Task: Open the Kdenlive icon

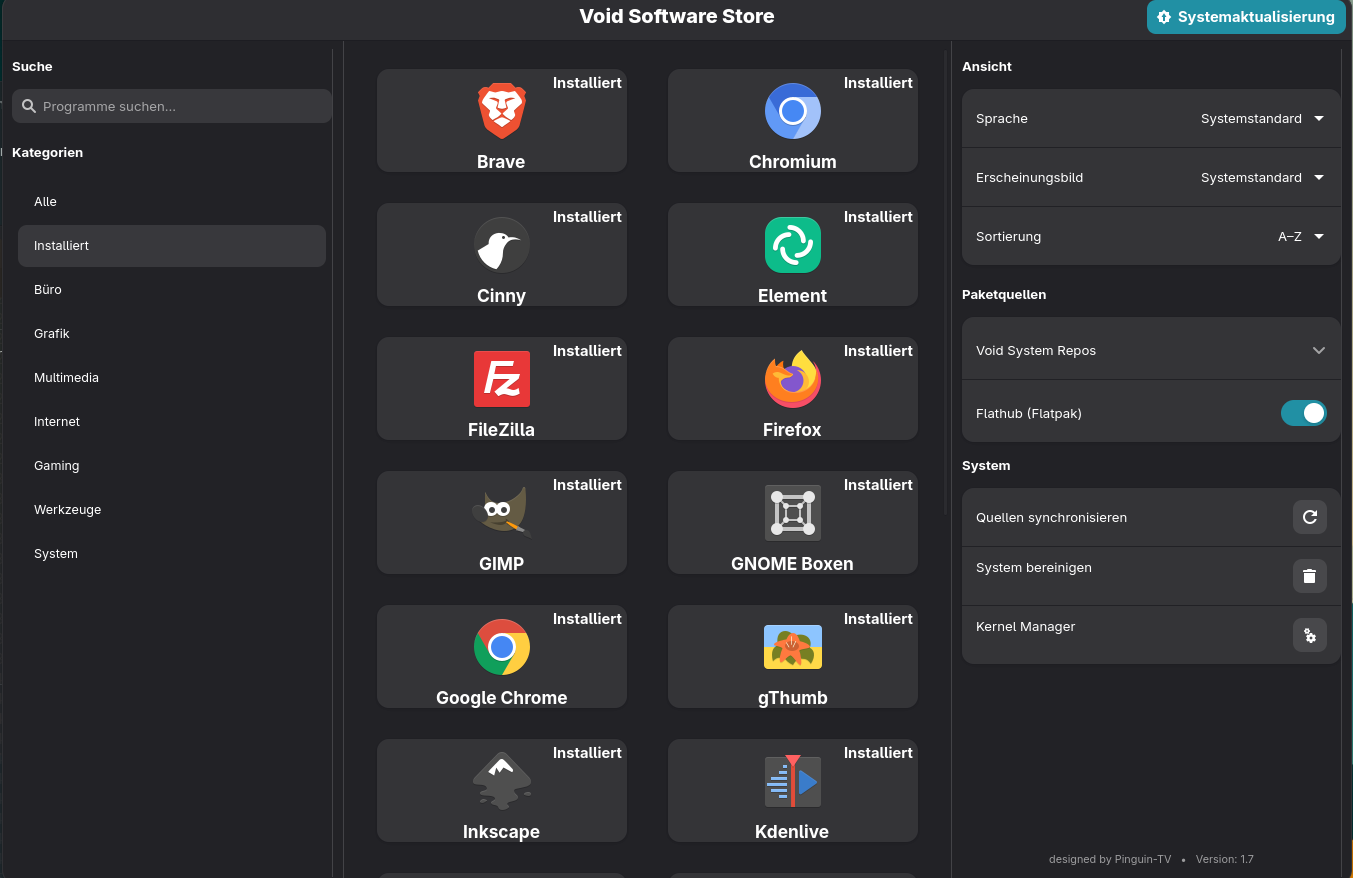Action: coord(793,781)
